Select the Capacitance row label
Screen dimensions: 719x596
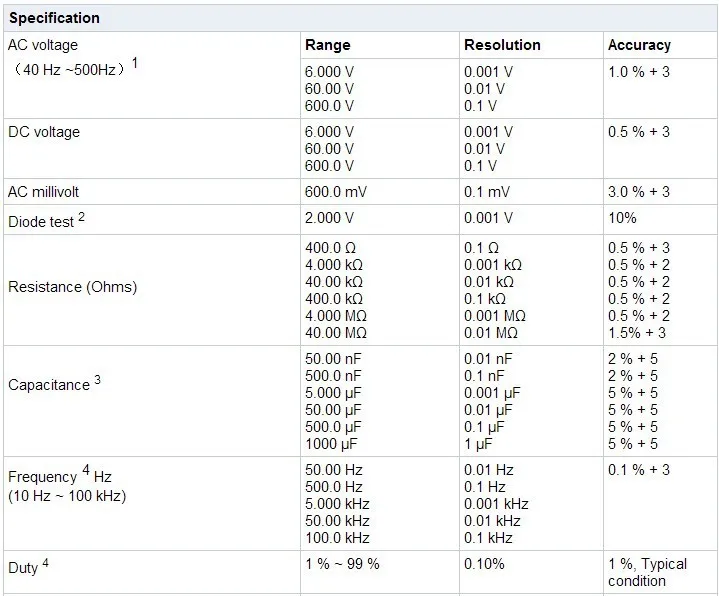pos(50,385)
